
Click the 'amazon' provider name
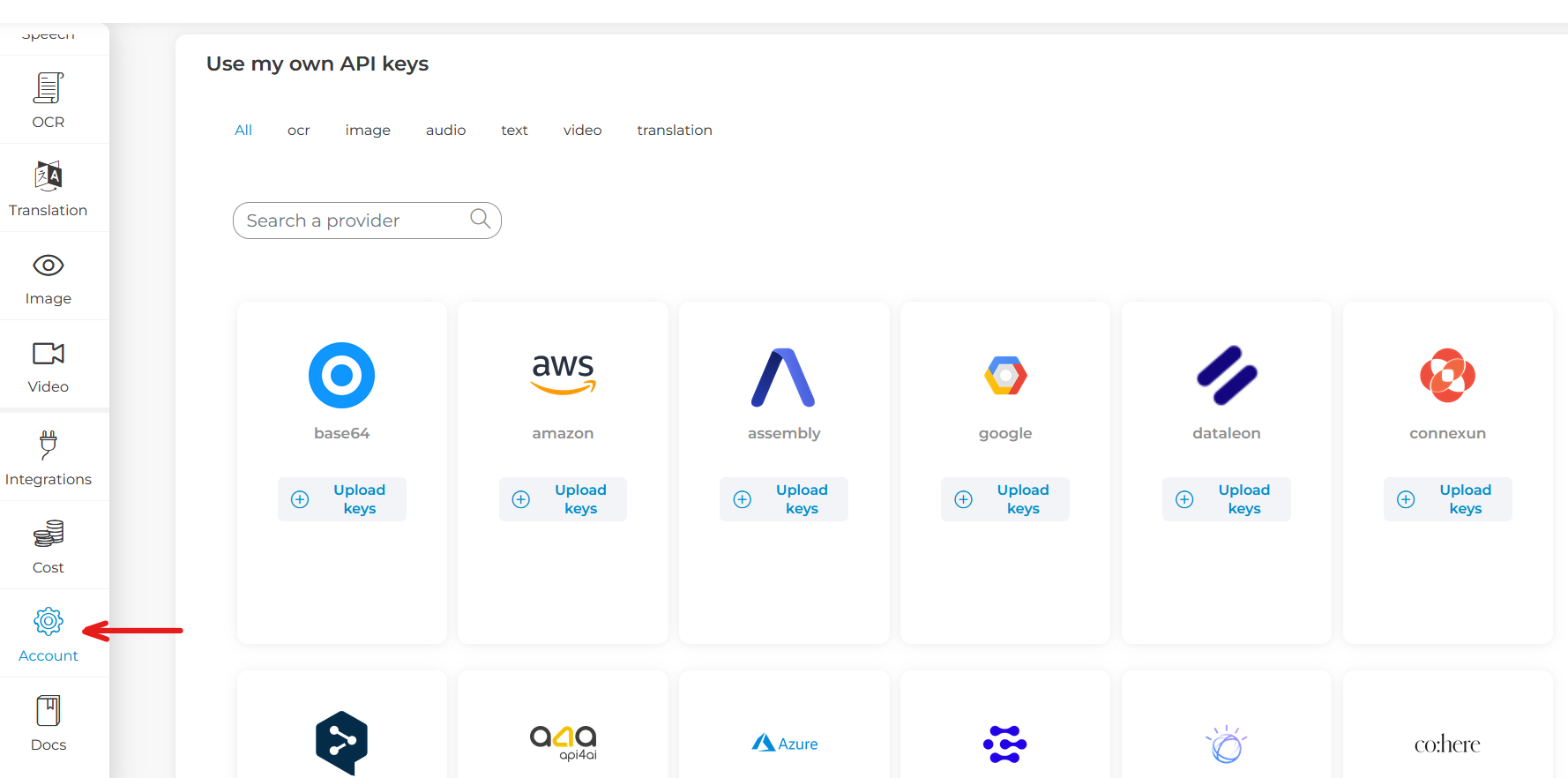[563, 433]
